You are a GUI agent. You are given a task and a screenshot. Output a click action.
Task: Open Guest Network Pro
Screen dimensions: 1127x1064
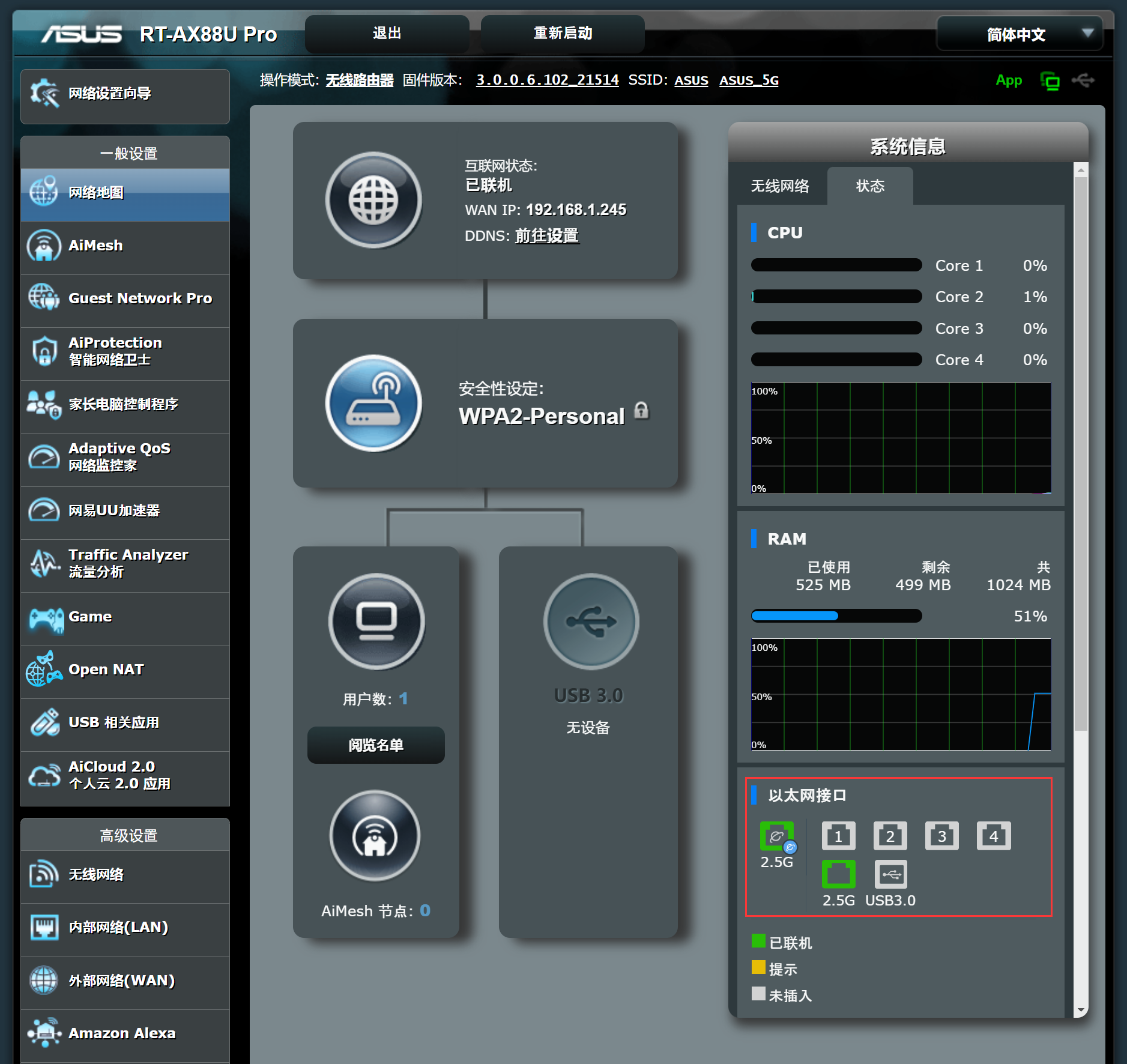coord(125,300)
